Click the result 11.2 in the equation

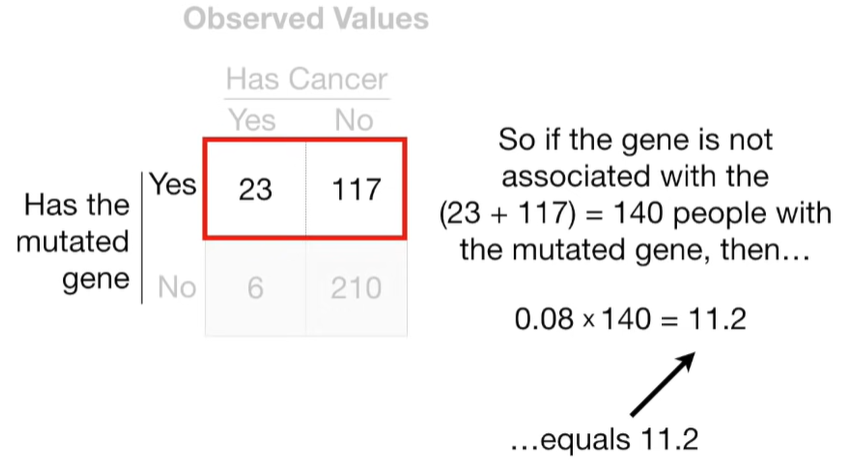pyautogui.click(x=717, y=319)
